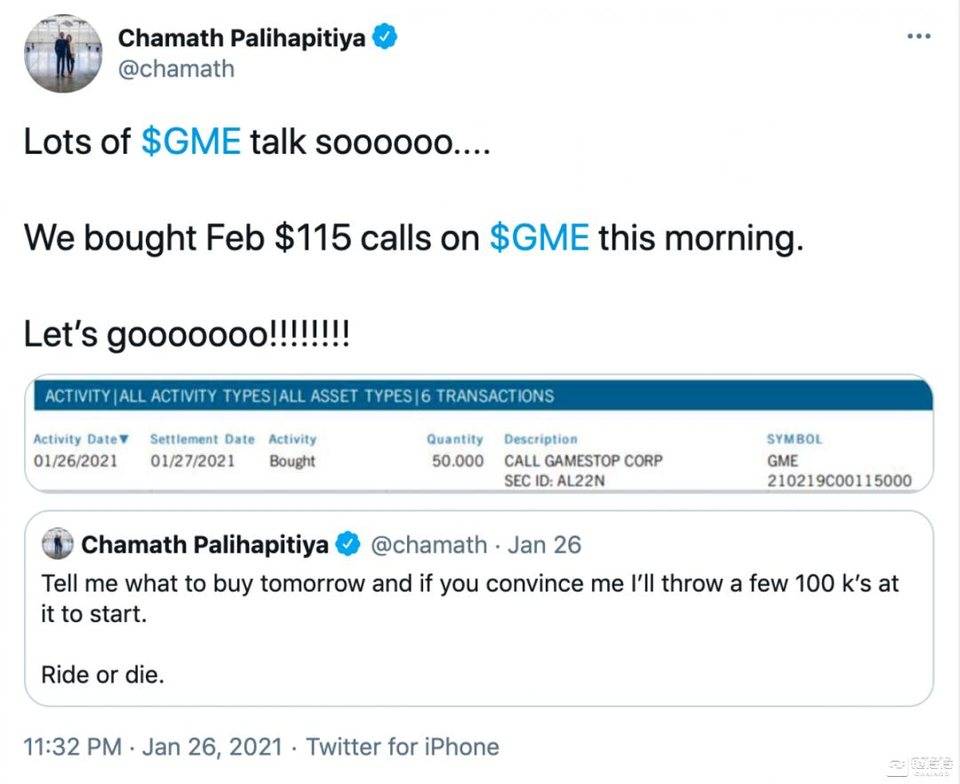Image resolution: width=960 pixels, height=784 pixels.
Task: Click the SYMBOL column header in activity table
Action: (x=795, y=439)
